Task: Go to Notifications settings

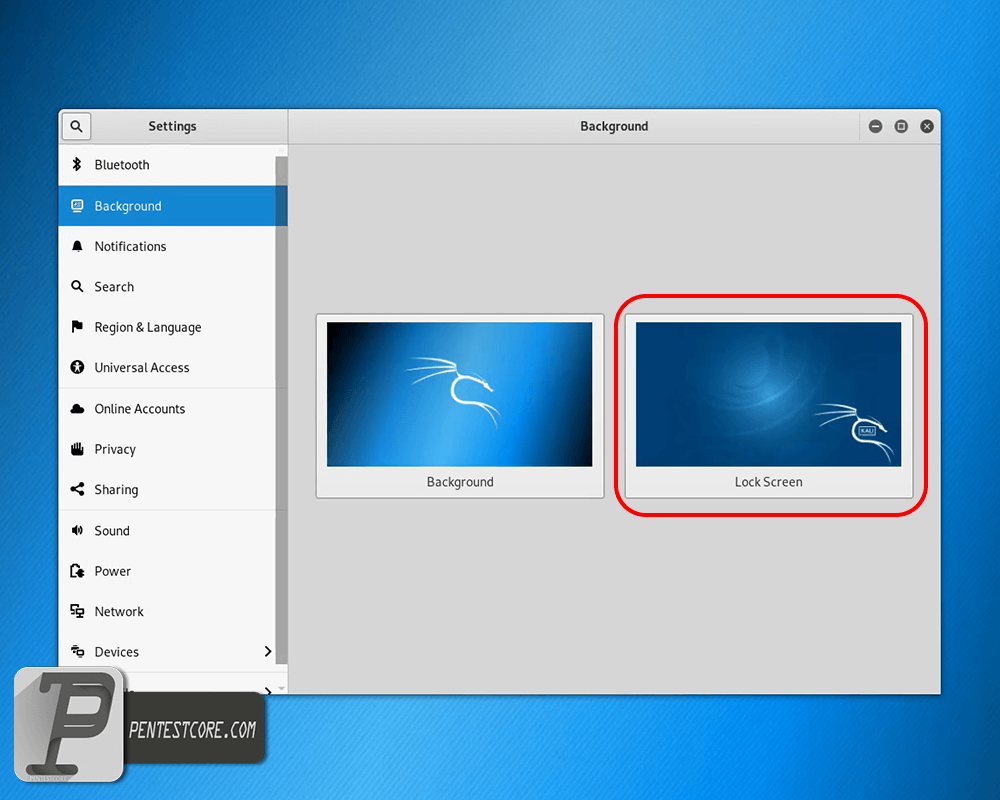Action: pyautogui.click(x=167, y=246)
